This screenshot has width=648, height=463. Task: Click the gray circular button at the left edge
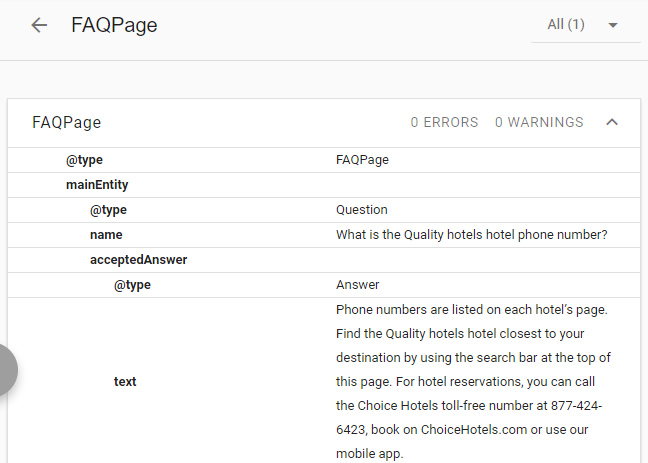click(6, 370)
